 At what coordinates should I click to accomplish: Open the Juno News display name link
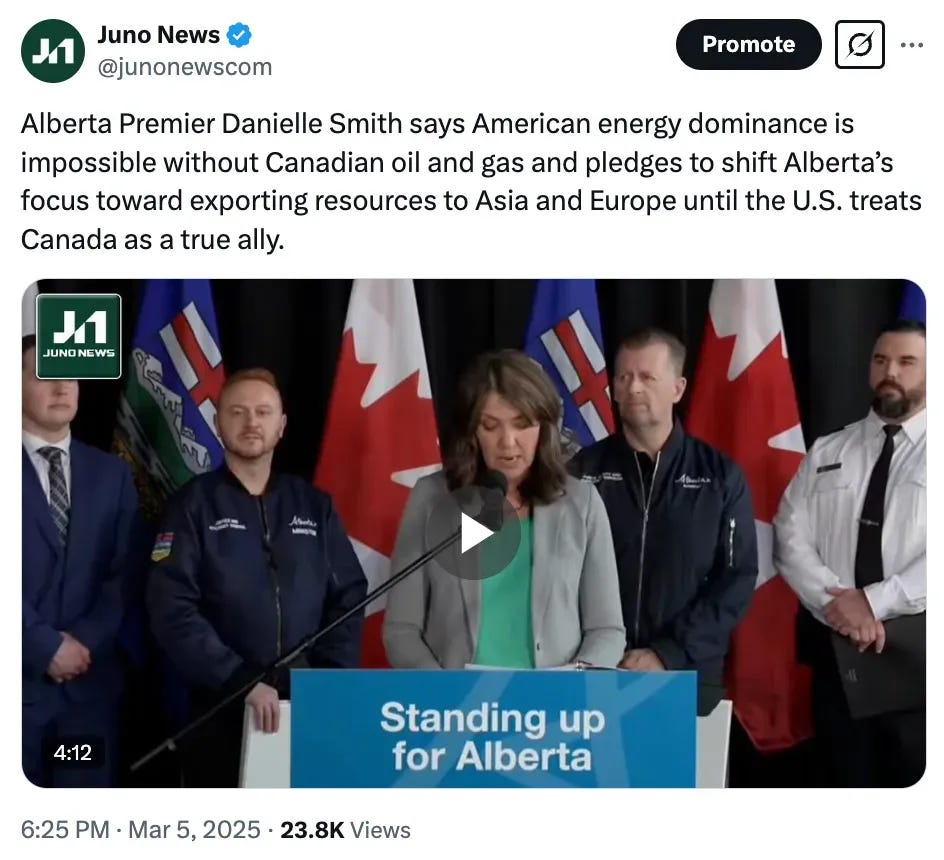tap(158, 35)
